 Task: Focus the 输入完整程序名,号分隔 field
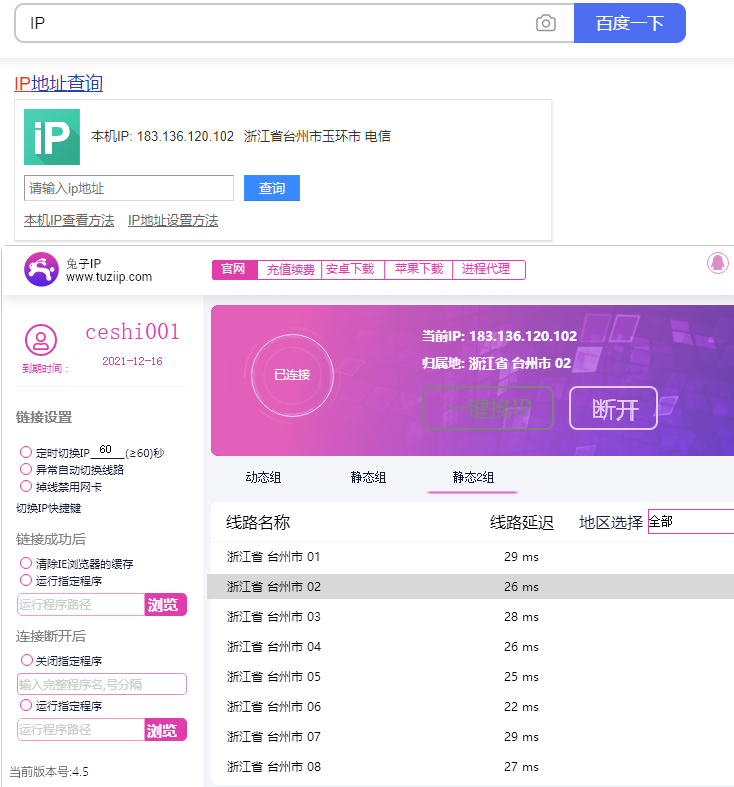102,684
